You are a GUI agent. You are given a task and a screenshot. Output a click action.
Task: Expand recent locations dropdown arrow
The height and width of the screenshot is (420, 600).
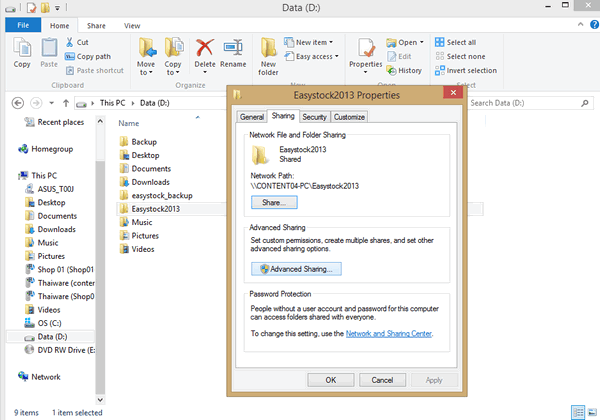[x=51, y=103]
